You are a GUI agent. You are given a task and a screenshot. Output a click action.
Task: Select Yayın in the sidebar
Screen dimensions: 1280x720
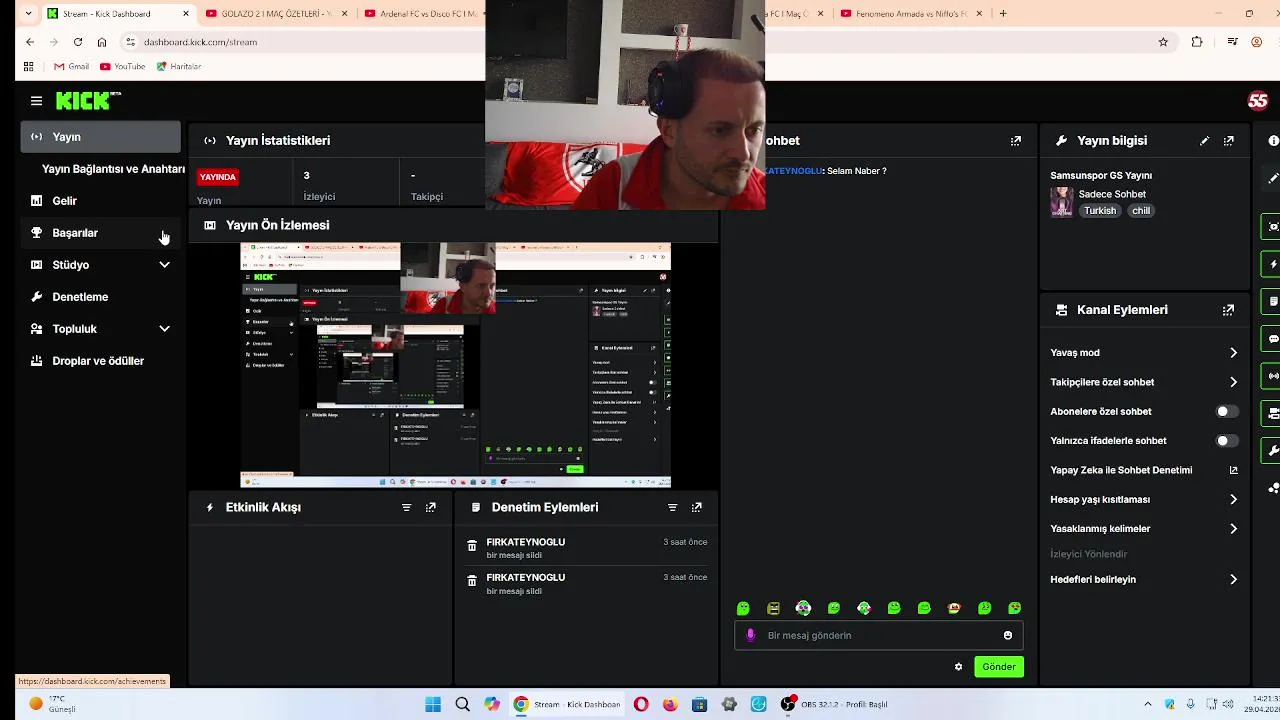[x=100, y=137]
